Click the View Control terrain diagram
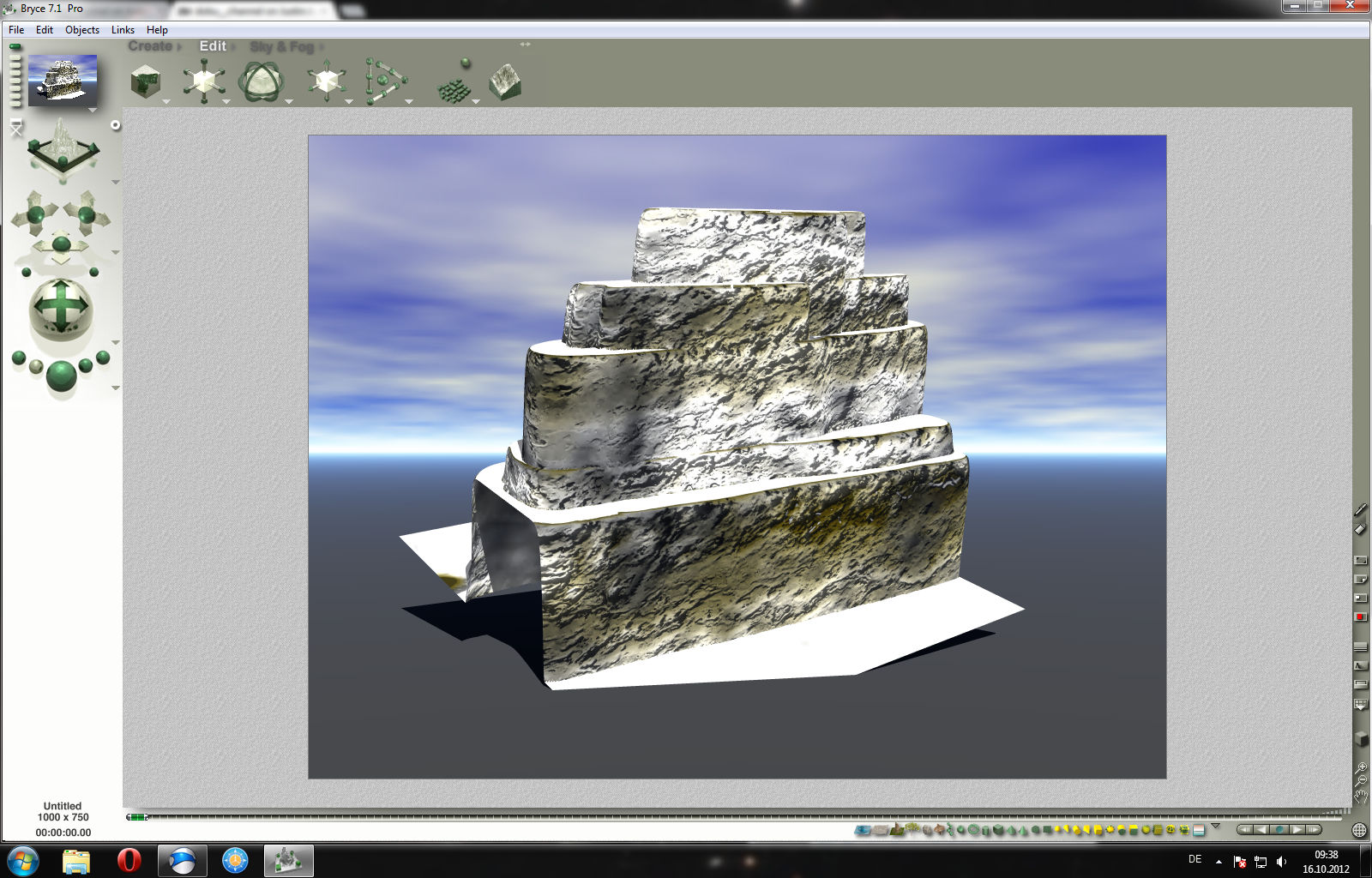1372x878 pixels. tap(63, 150)
